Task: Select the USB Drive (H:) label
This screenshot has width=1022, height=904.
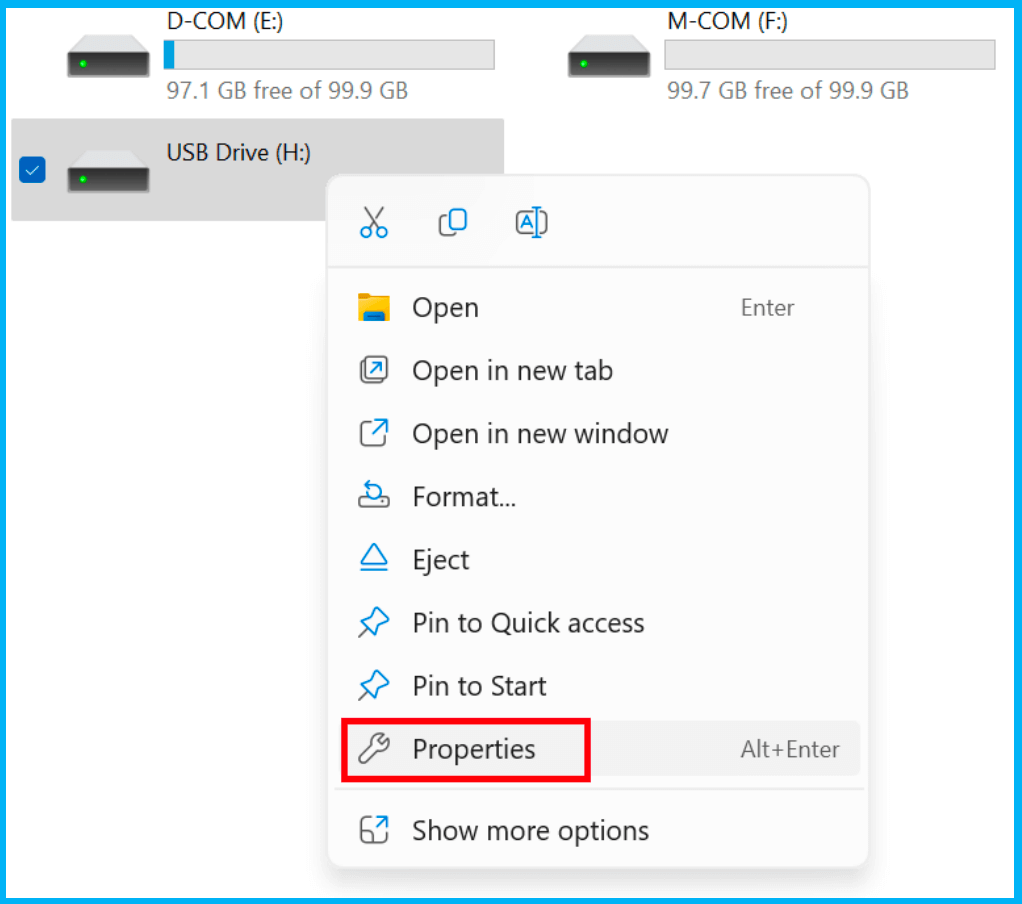Action: pos(239,153)
